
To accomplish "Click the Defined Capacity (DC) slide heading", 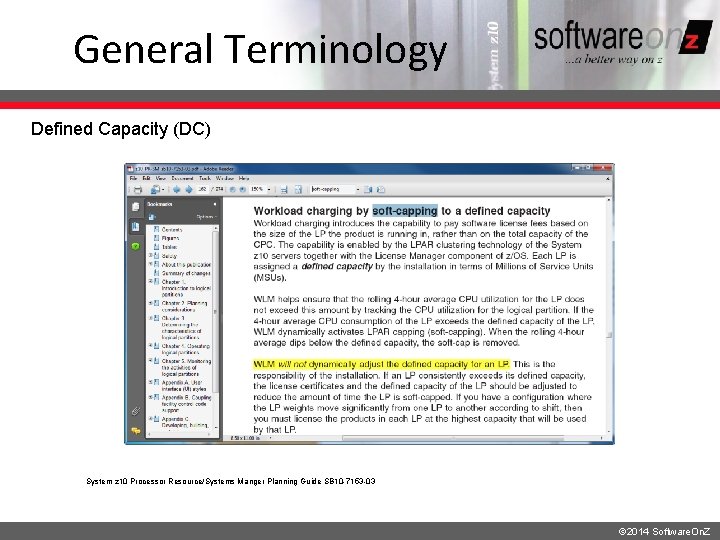I will point(120,129).
